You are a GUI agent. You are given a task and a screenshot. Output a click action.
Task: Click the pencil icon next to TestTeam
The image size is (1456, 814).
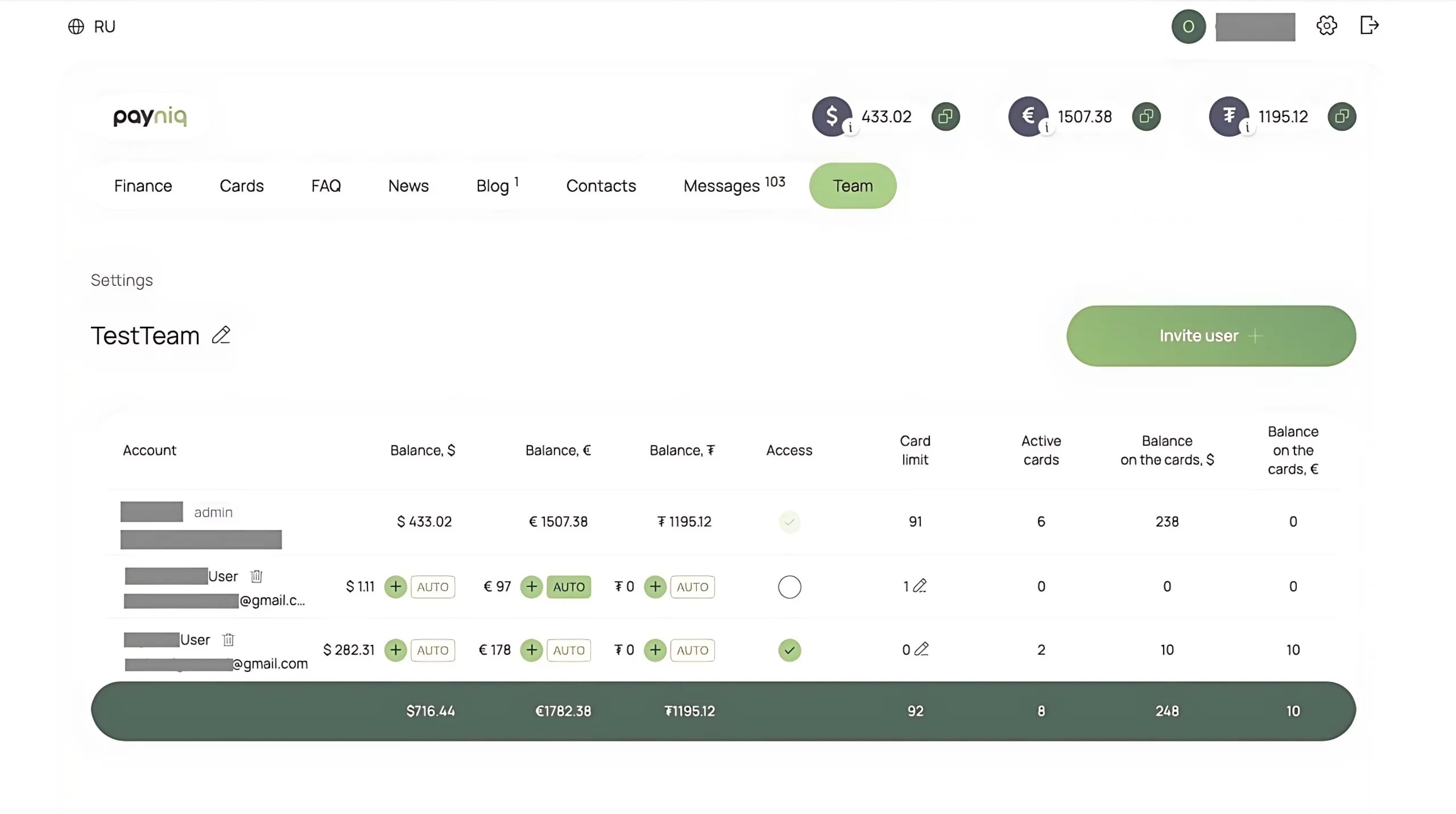click(221, 335)
